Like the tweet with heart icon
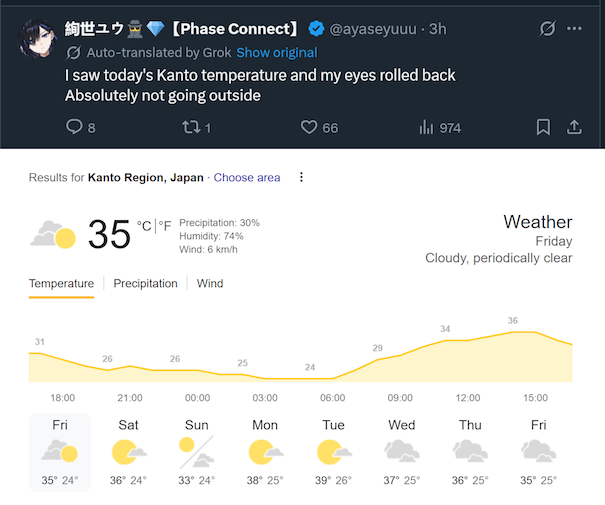This screenshot has height=505, width=605. [309, 127]
